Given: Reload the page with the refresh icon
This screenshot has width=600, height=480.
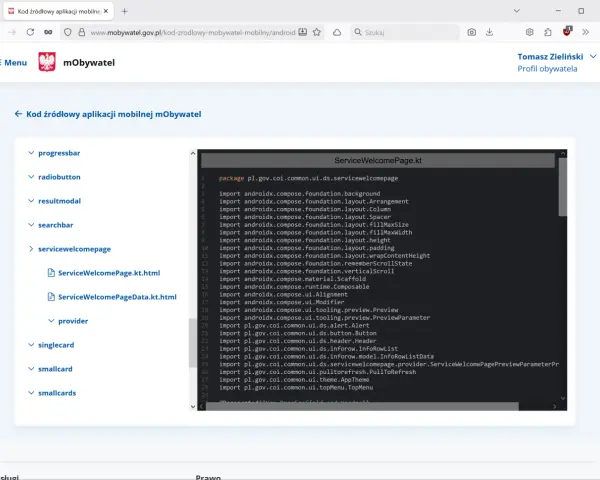Looking at the screenshot, I should click(x=30, y=32).
